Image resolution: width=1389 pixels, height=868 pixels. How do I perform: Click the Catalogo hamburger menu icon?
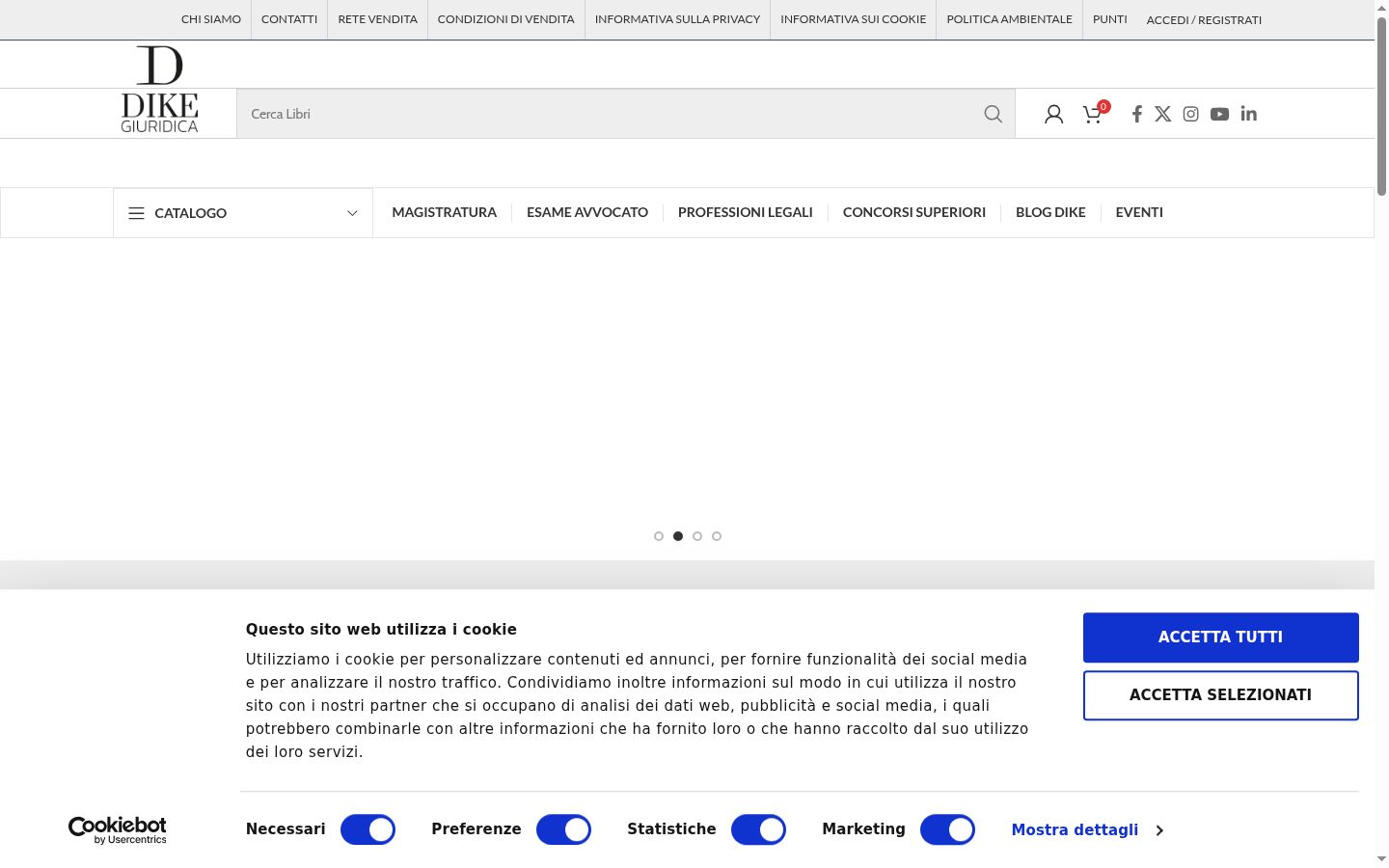point(136,213)
